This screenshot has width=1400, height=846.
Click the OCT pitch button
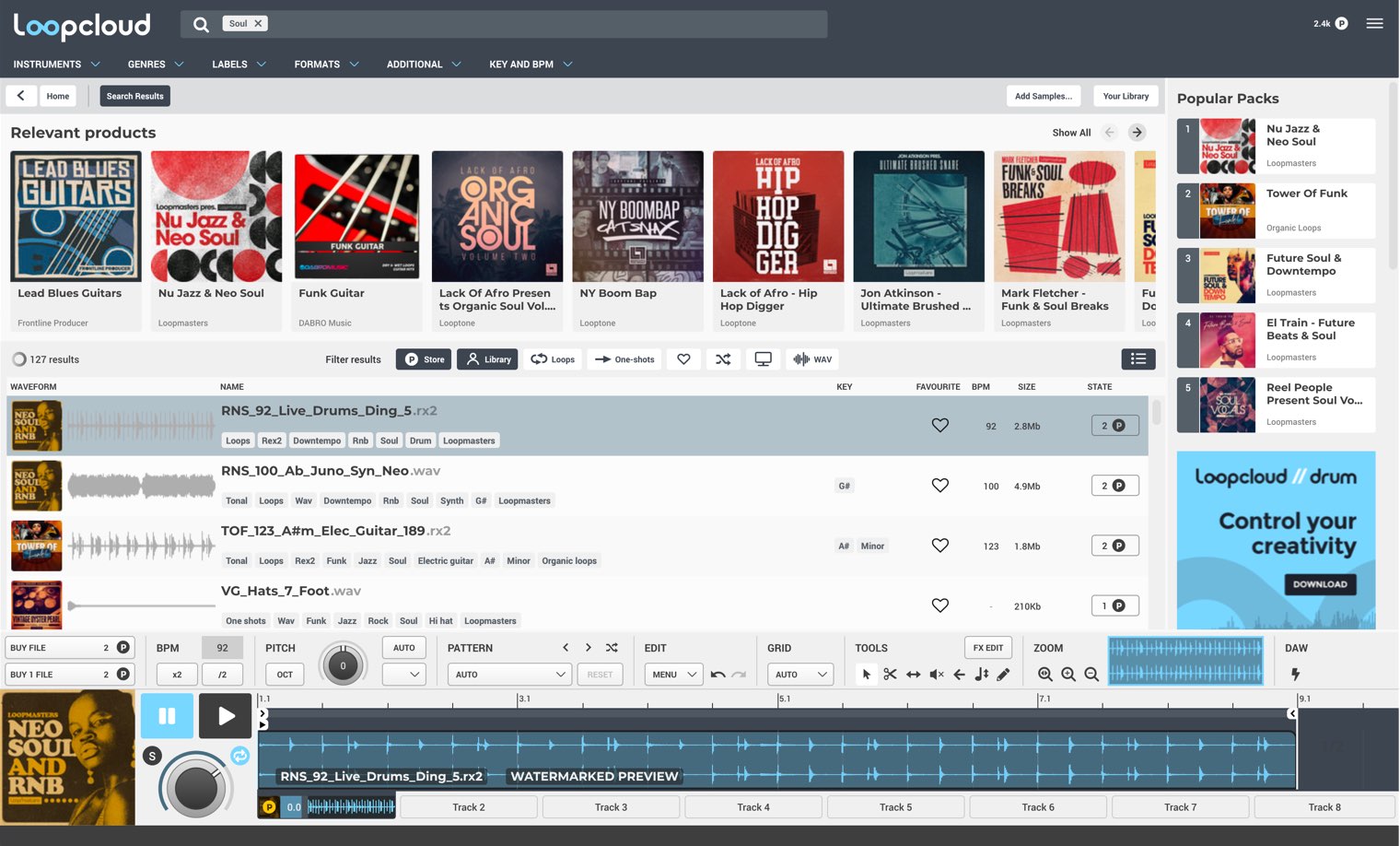pyautogui.click(x=285, y=675)
